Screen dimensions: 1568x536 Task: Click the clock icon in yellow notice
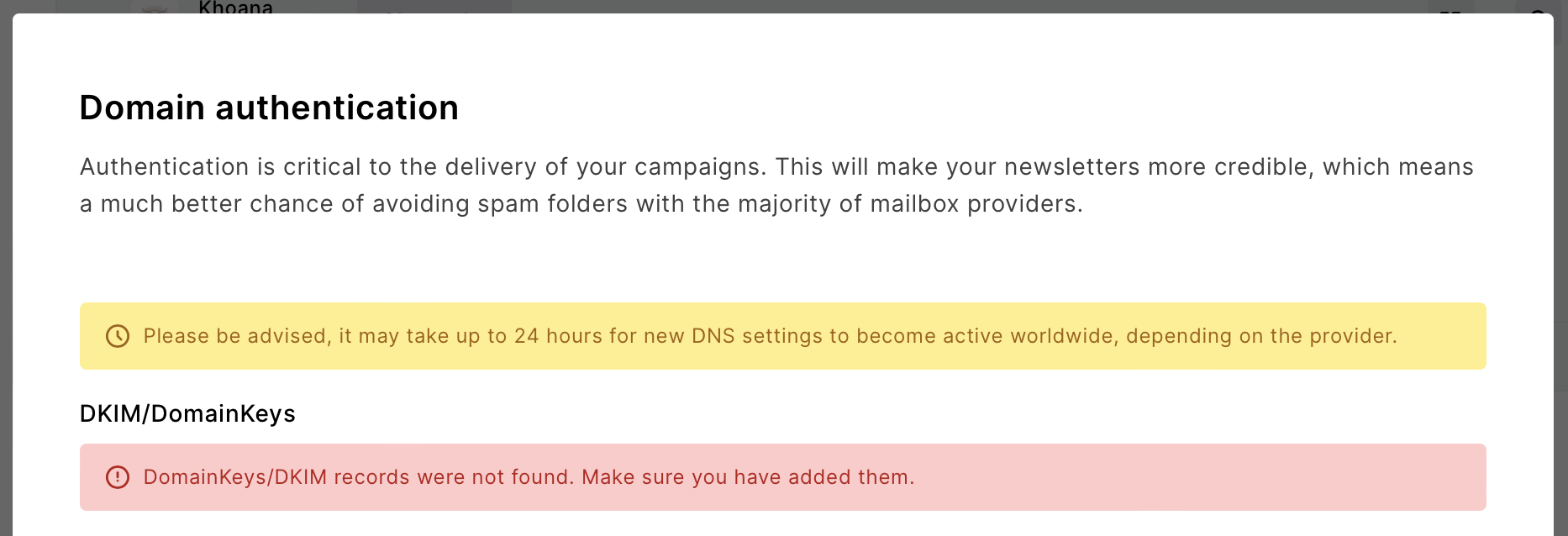(x=118, y=336)
